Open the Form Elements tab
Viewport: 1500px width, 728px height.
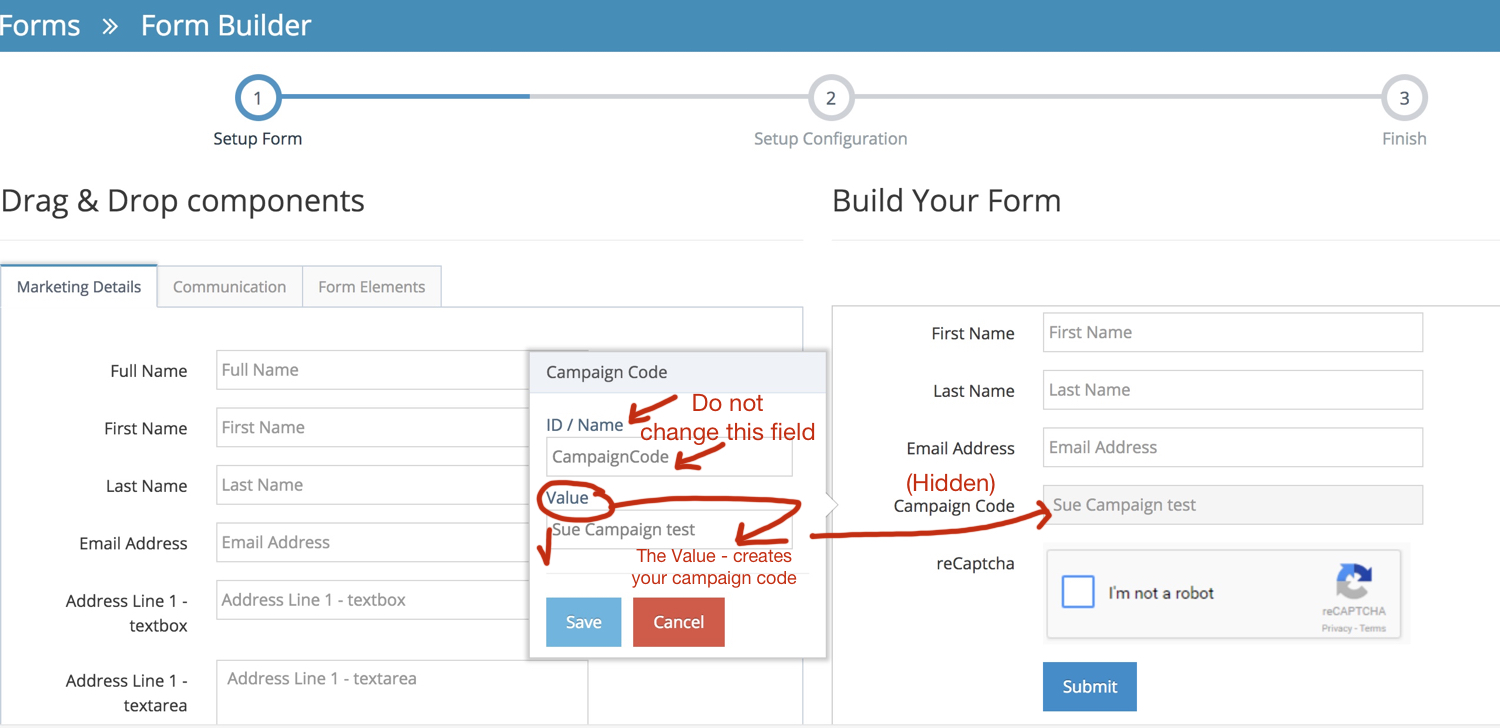(371, 286)
